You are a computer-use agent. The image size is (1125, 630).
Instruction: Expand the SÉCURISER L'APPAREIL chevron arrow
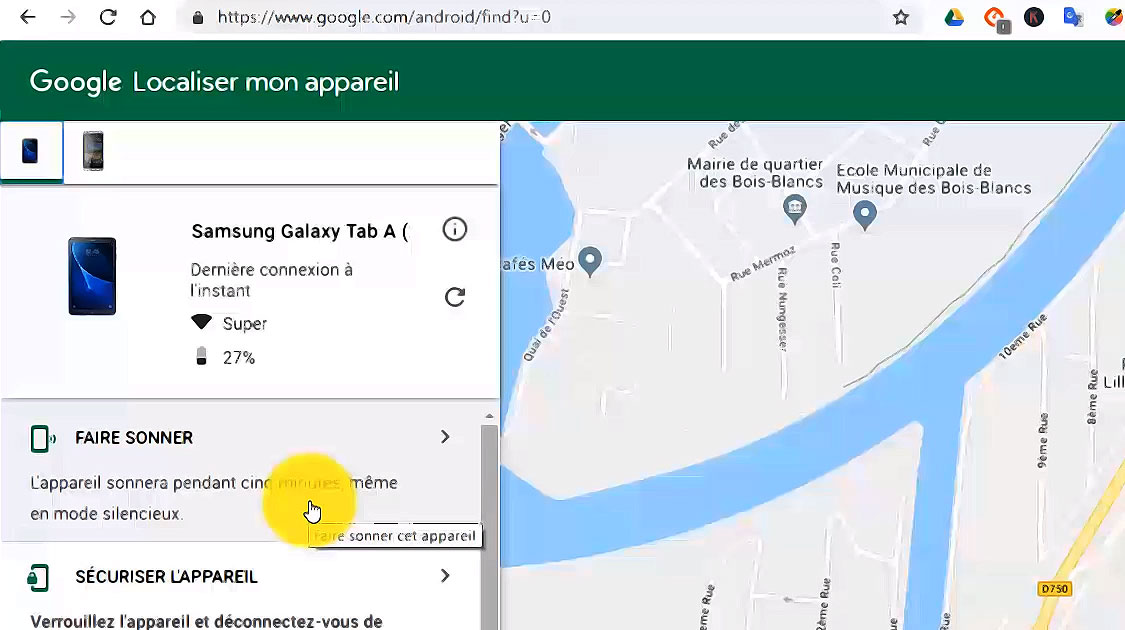point(445,575)
